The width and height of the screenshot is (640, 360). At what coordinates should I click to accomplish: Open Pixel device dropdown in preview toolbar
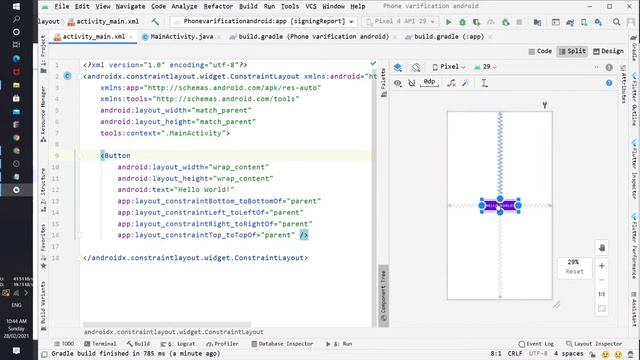point(449,67)
